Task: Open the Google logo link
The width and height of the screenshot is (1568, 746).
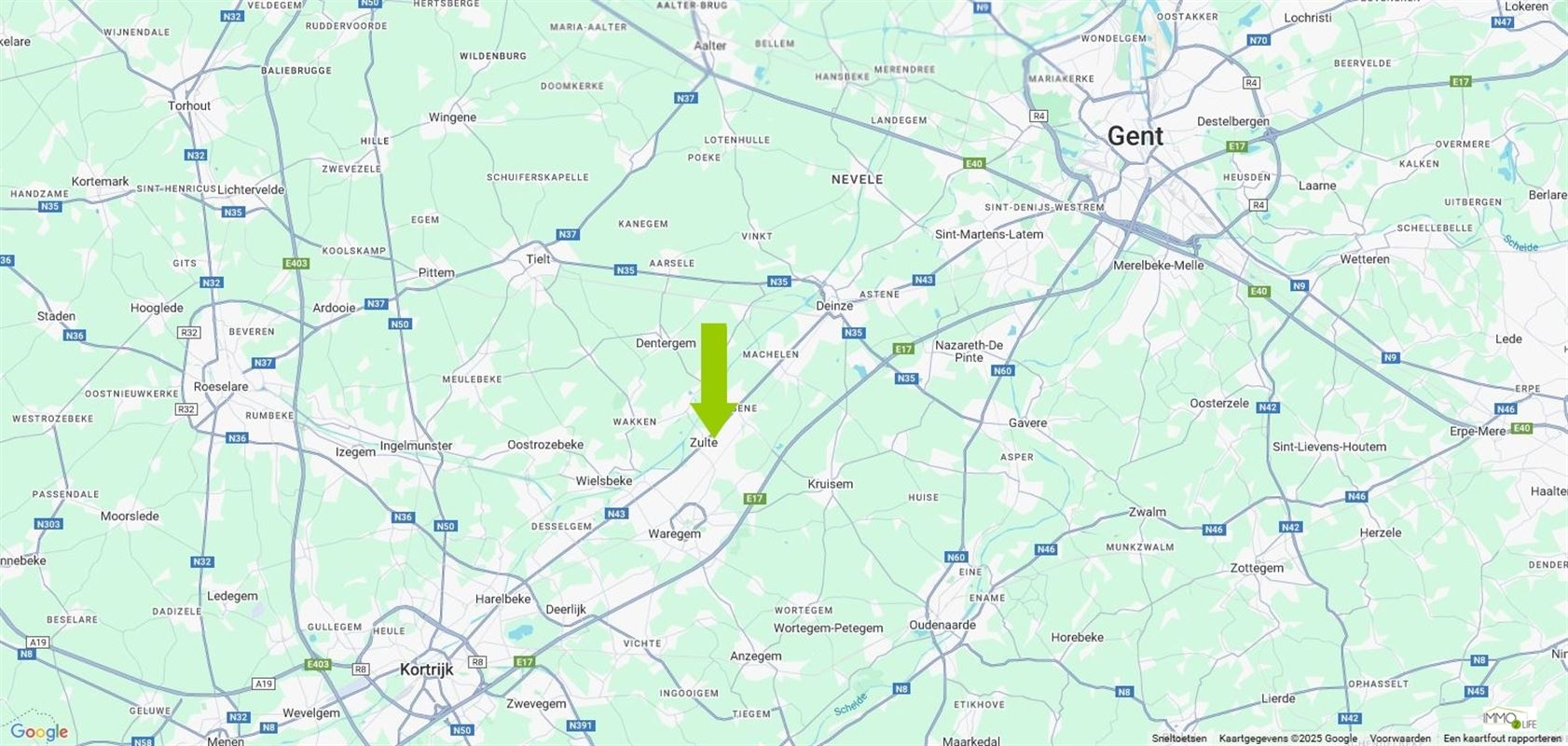Action: 39,732
